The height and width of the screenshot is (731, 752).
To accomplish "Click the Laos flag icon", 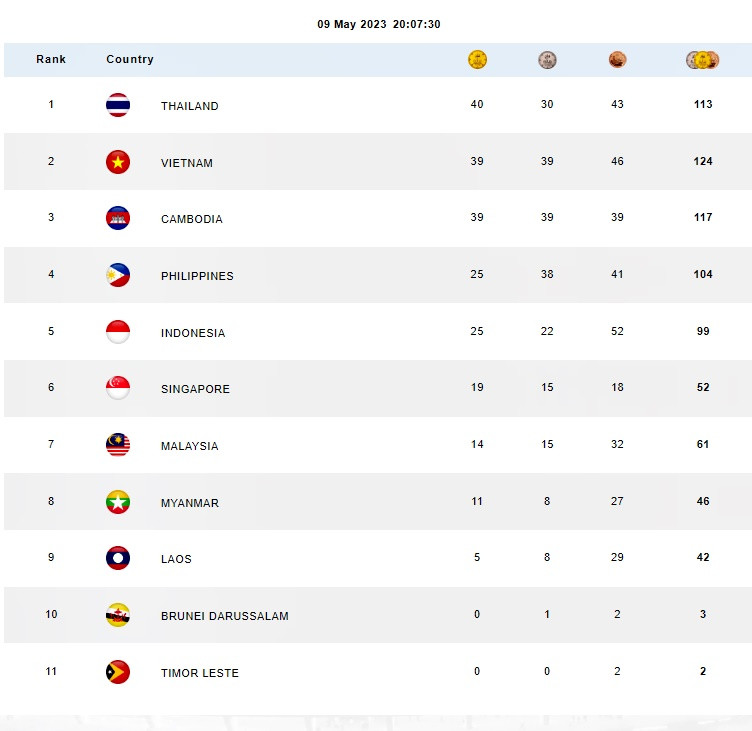I will click(118, 558).
